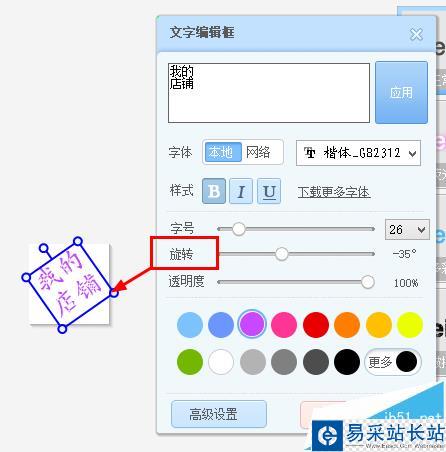Toggle underline style button
The width and height of the screenshot is (446, 452).
(269, 191)
